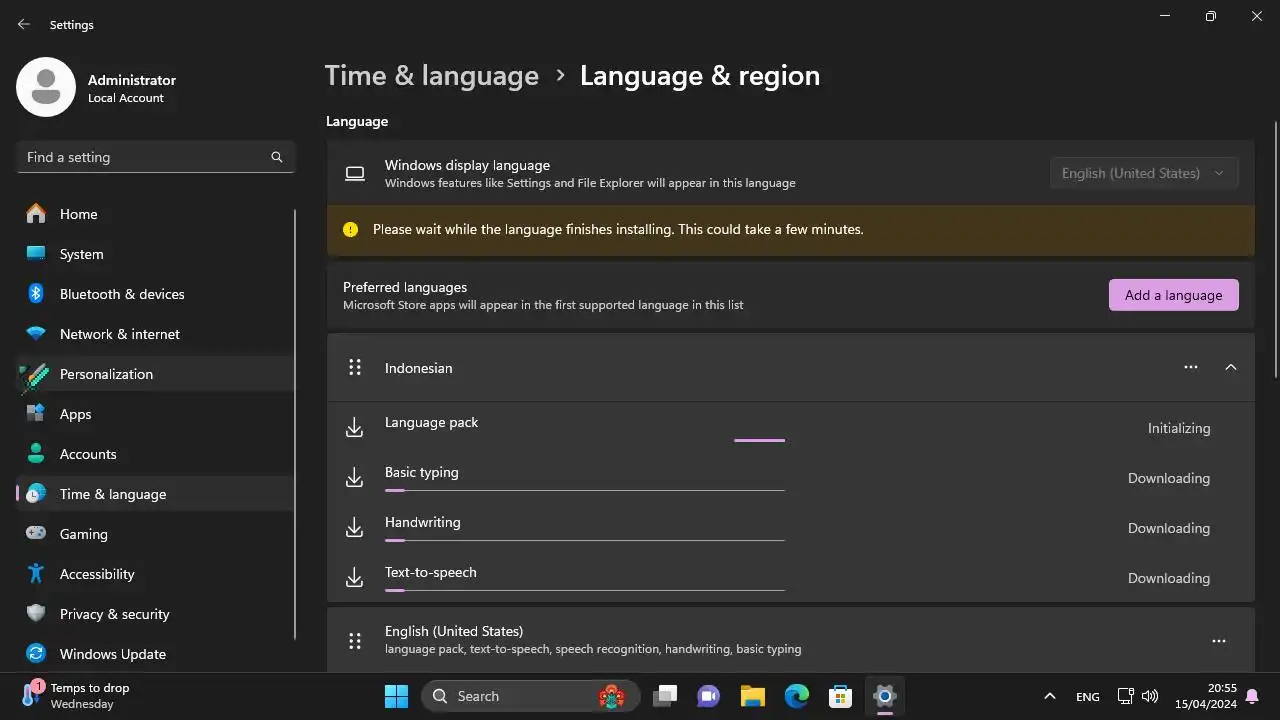
Task: Click the taskbar Search box
Action: click(530, 696)
